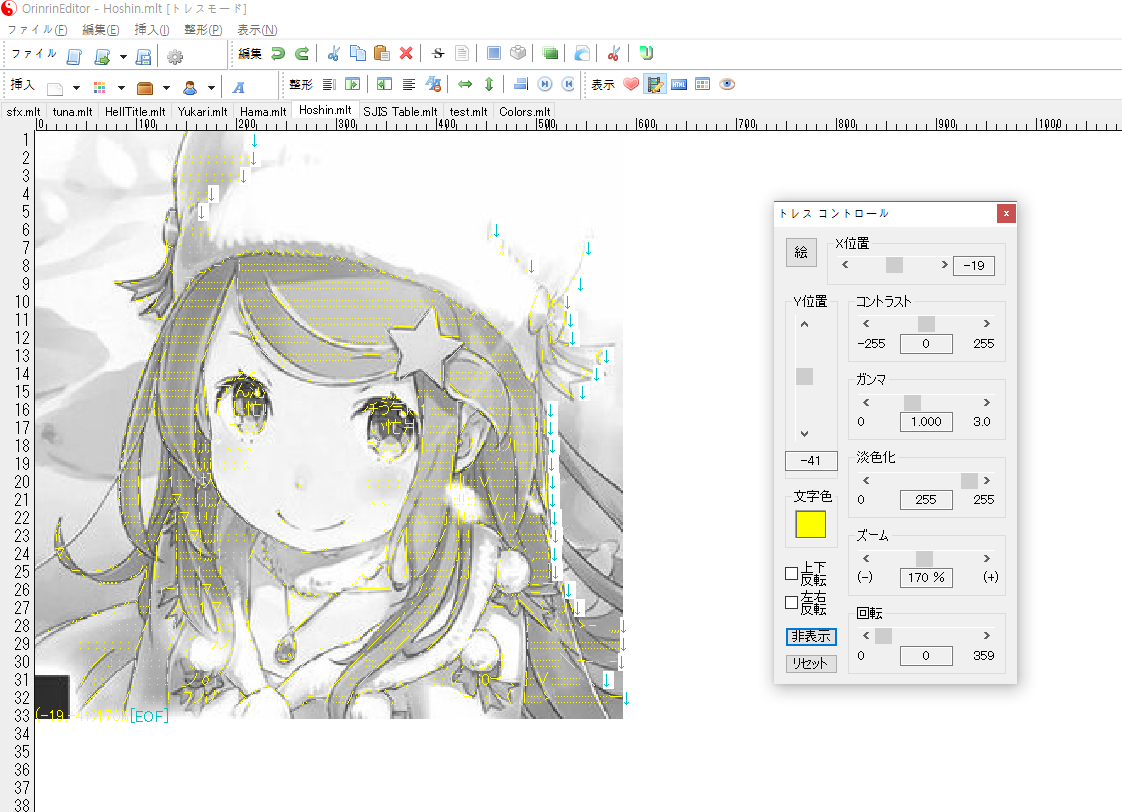Screen dimensions: 1122x812
Task: Click the yellow 文字色 color swatch
Action: (810, 524)
